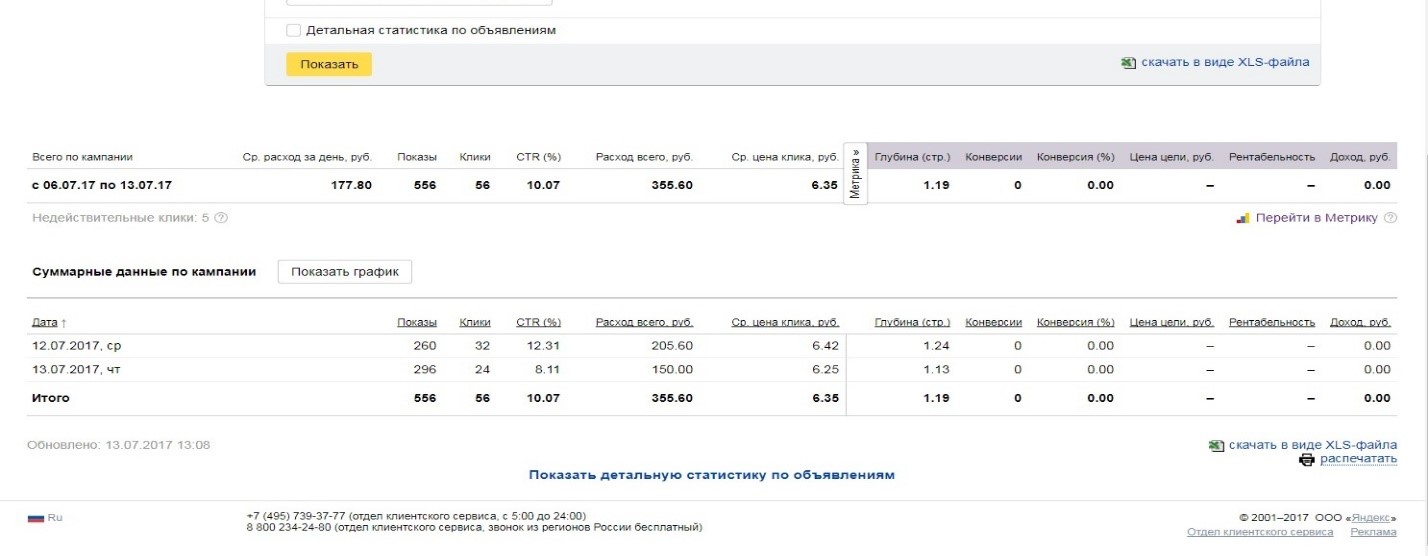The image size is (1428, 556).
Task: Click the date range с 06.07.17 по 13.07.17
Action: (x=102, y=185)
